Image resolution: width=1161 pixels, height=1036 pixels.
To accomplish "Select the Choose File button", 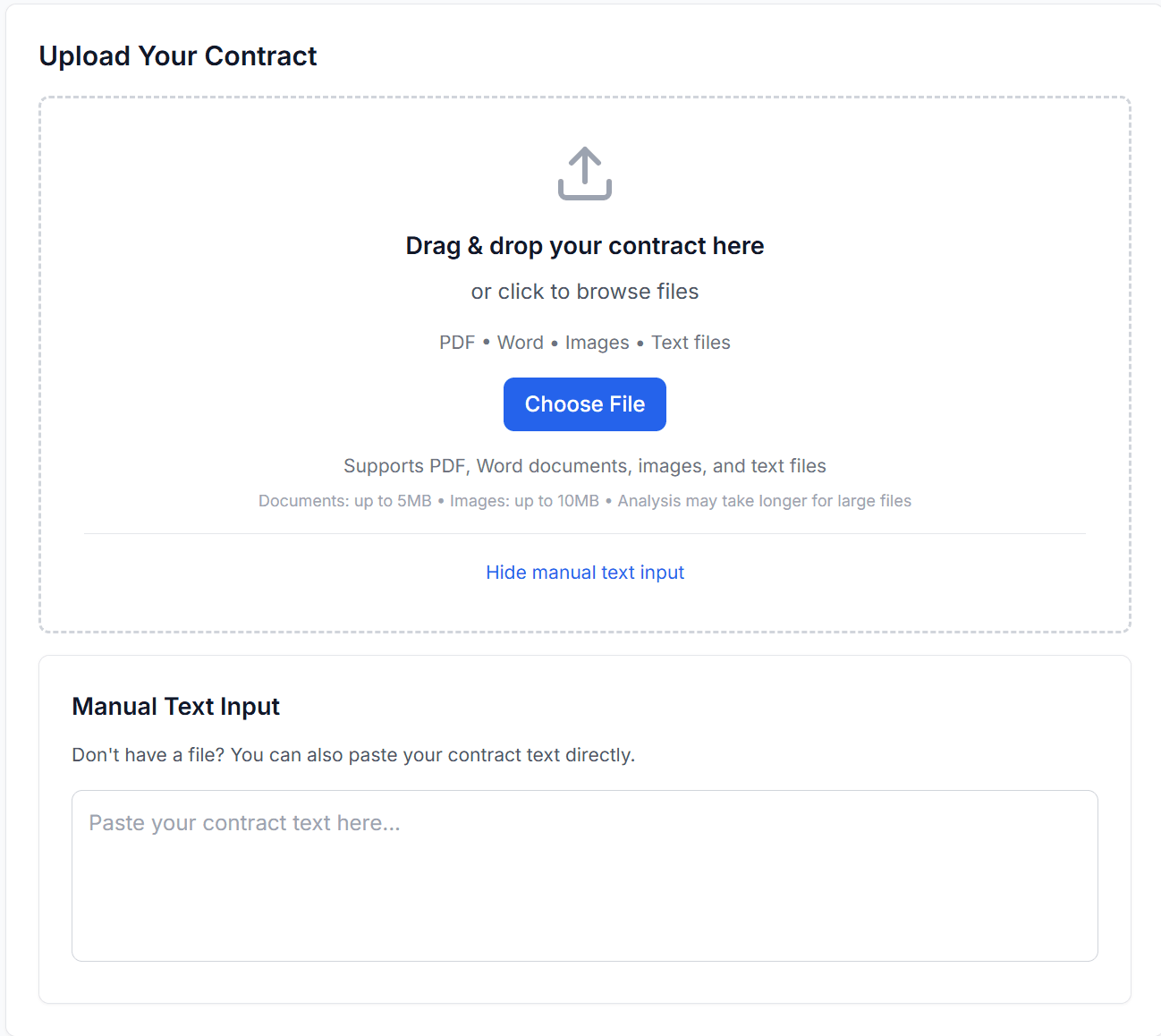I will 584,404.
